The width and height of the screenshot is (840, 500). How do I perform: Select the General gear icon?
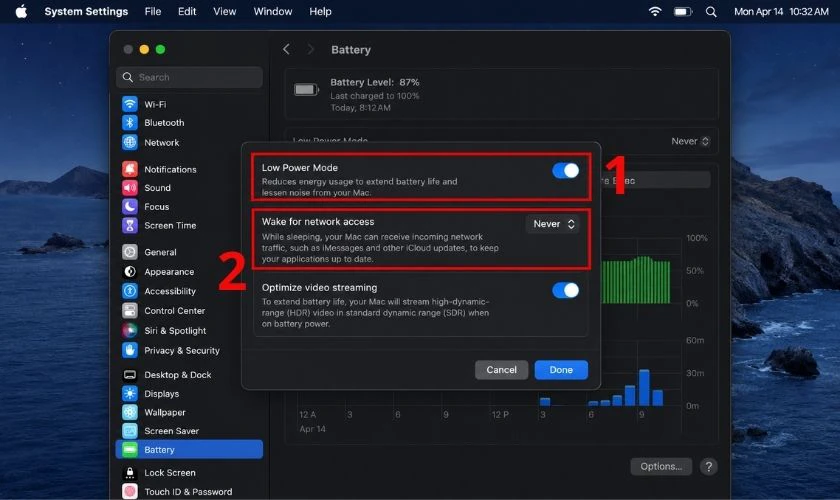pyautogui.click(x=130, y=252)
